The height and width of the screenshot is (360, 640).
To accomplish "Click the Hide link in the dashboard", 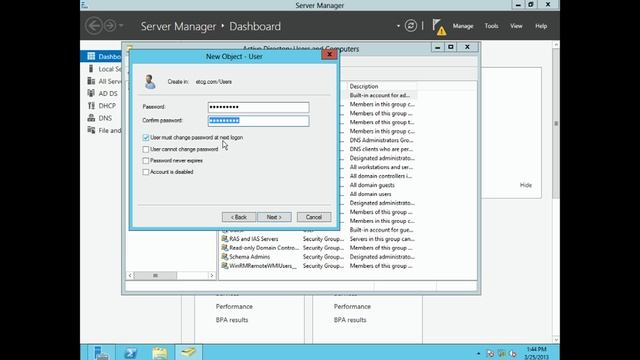I will [526, 185].
